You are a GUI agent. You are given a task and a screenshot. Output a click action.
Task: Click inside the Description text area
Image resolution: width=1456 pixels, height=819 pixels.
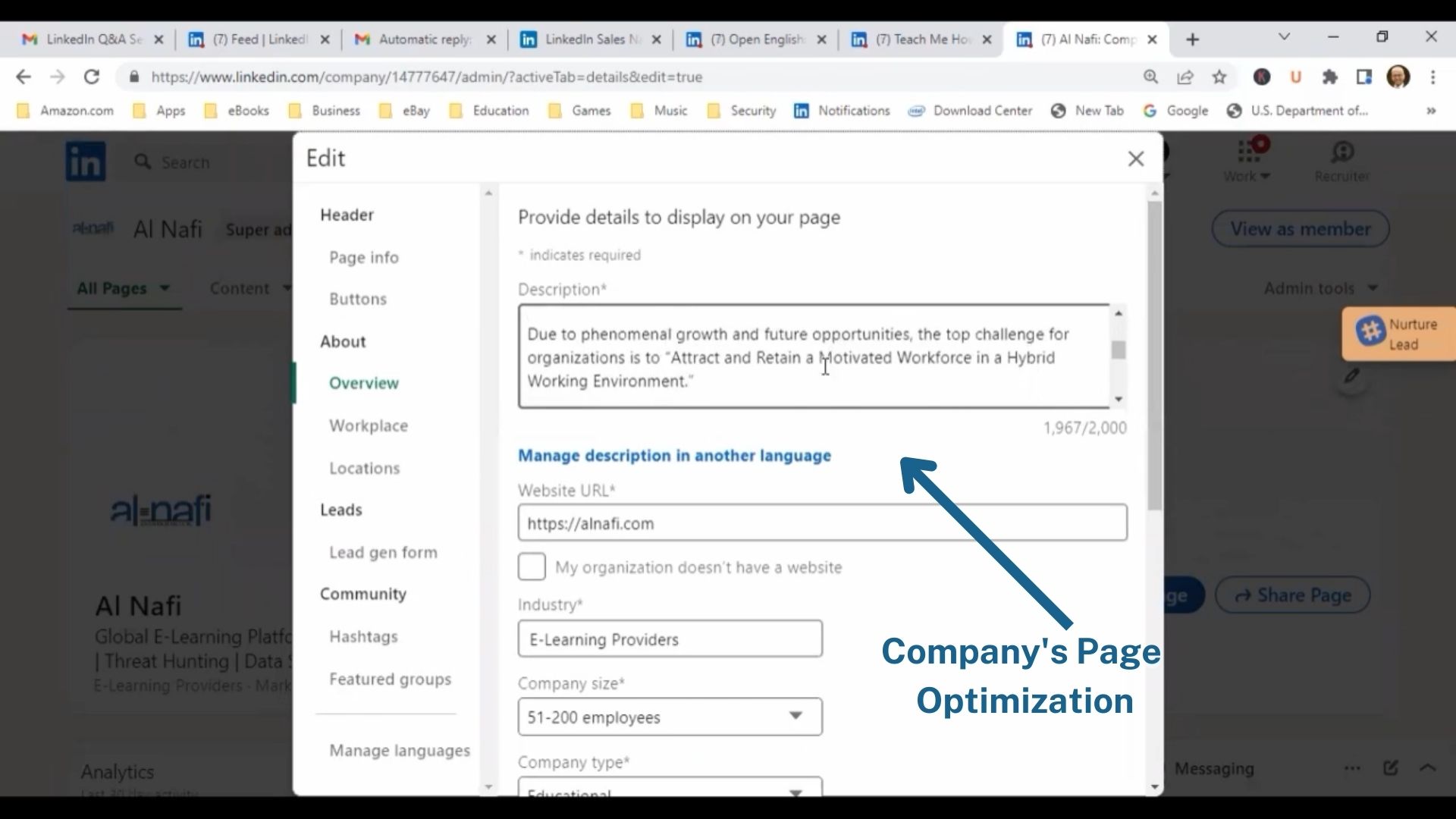[814, 356]
